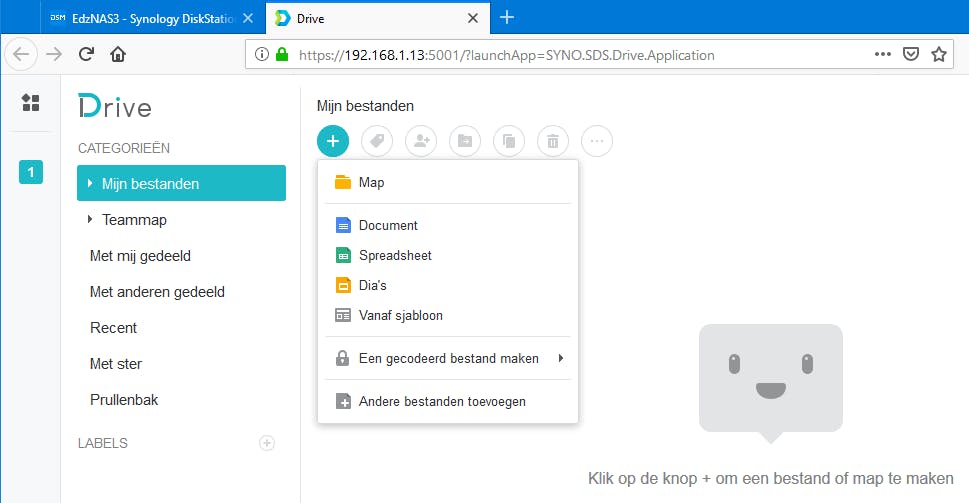The height and width of the screenshot is (503, 969).
Task: Select Vanaf sjabloon menu entry
Action: click(x=448, y=315)
